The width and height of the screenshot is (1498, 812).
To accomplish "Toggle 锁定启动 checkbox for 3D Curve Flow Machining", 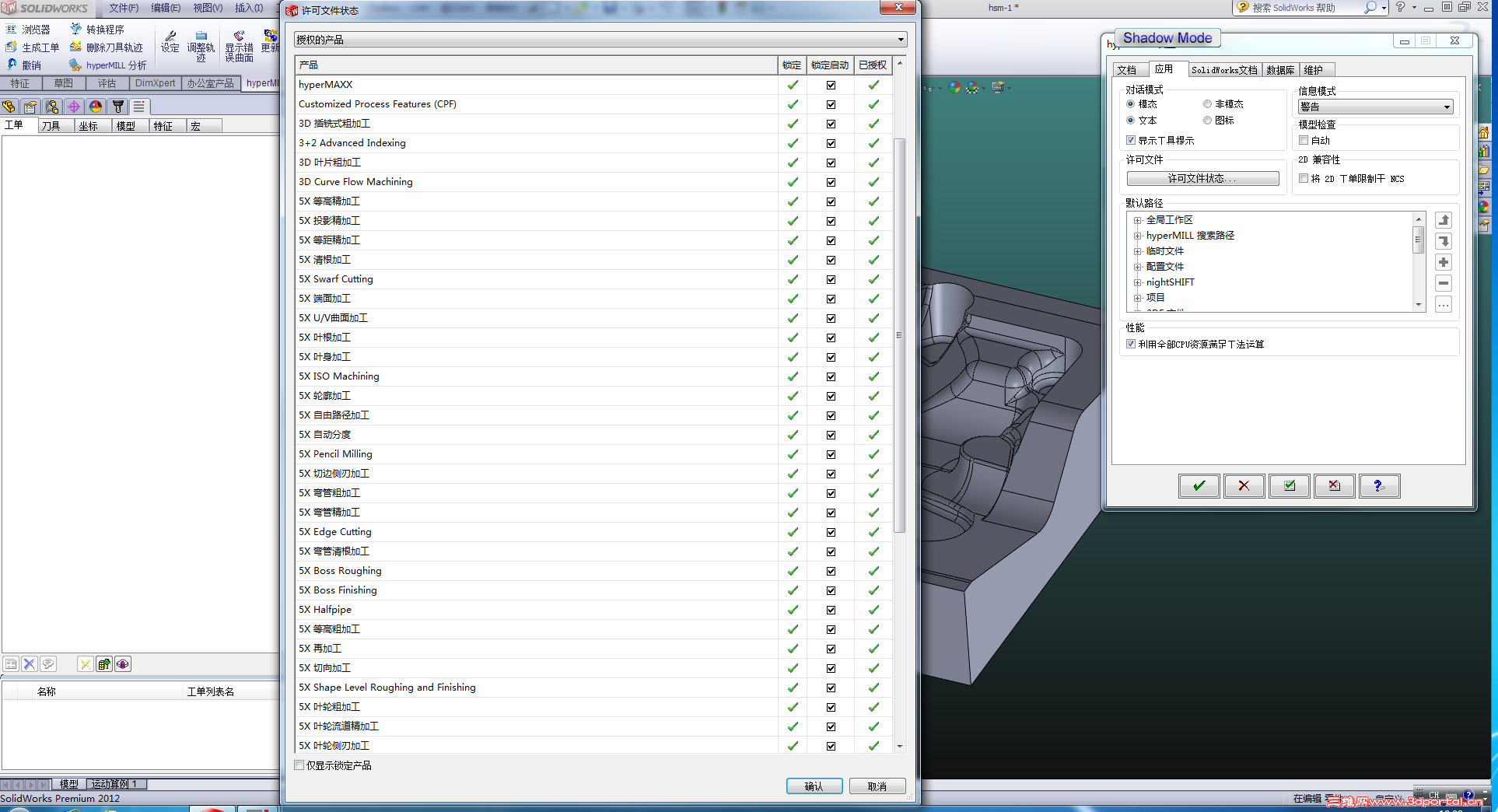I will pyautogui.click(x=831, y=182).
